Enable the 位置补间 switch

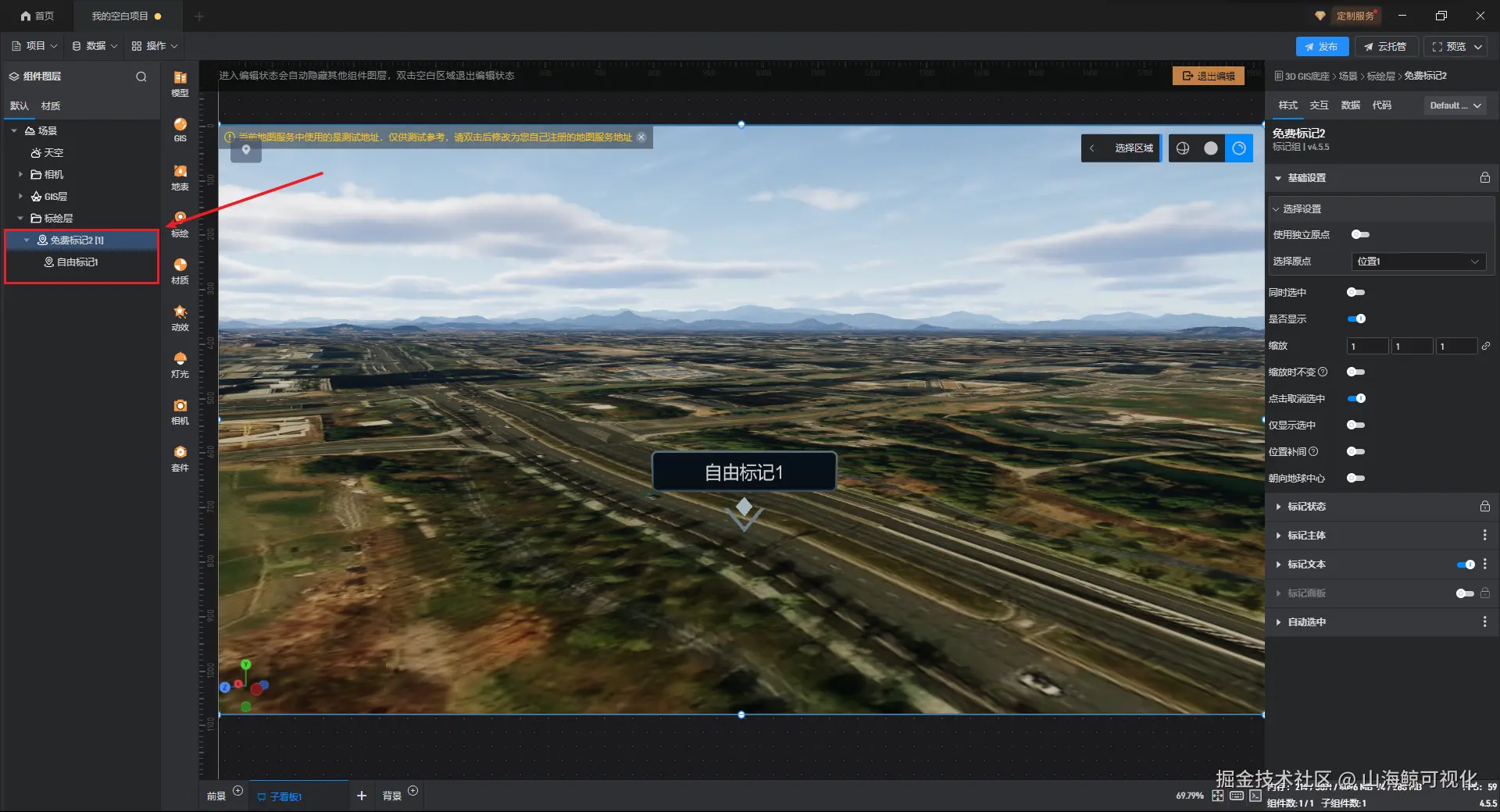click(x=1356, y=452)
